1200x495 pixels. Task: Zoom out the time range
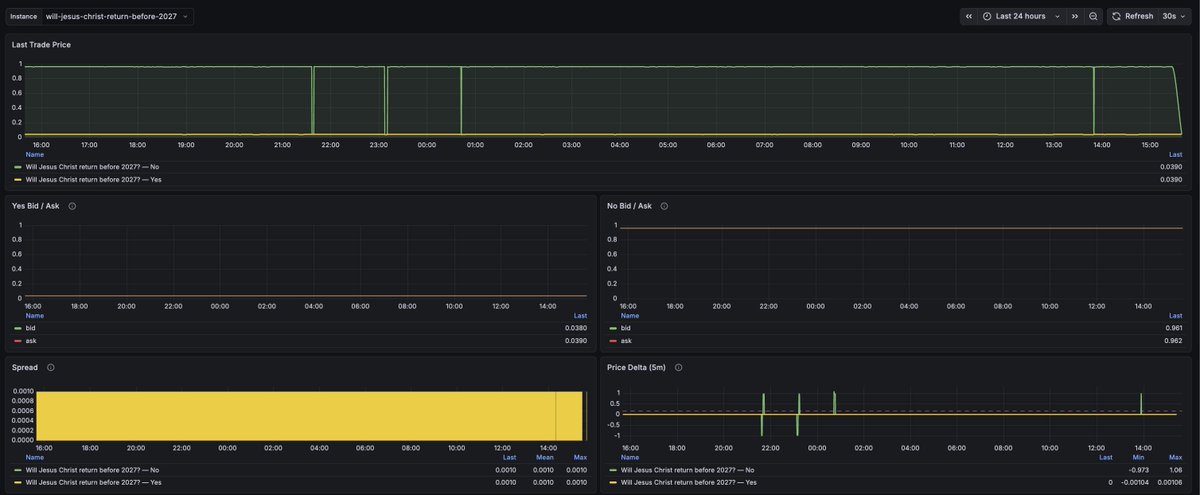1093,16
